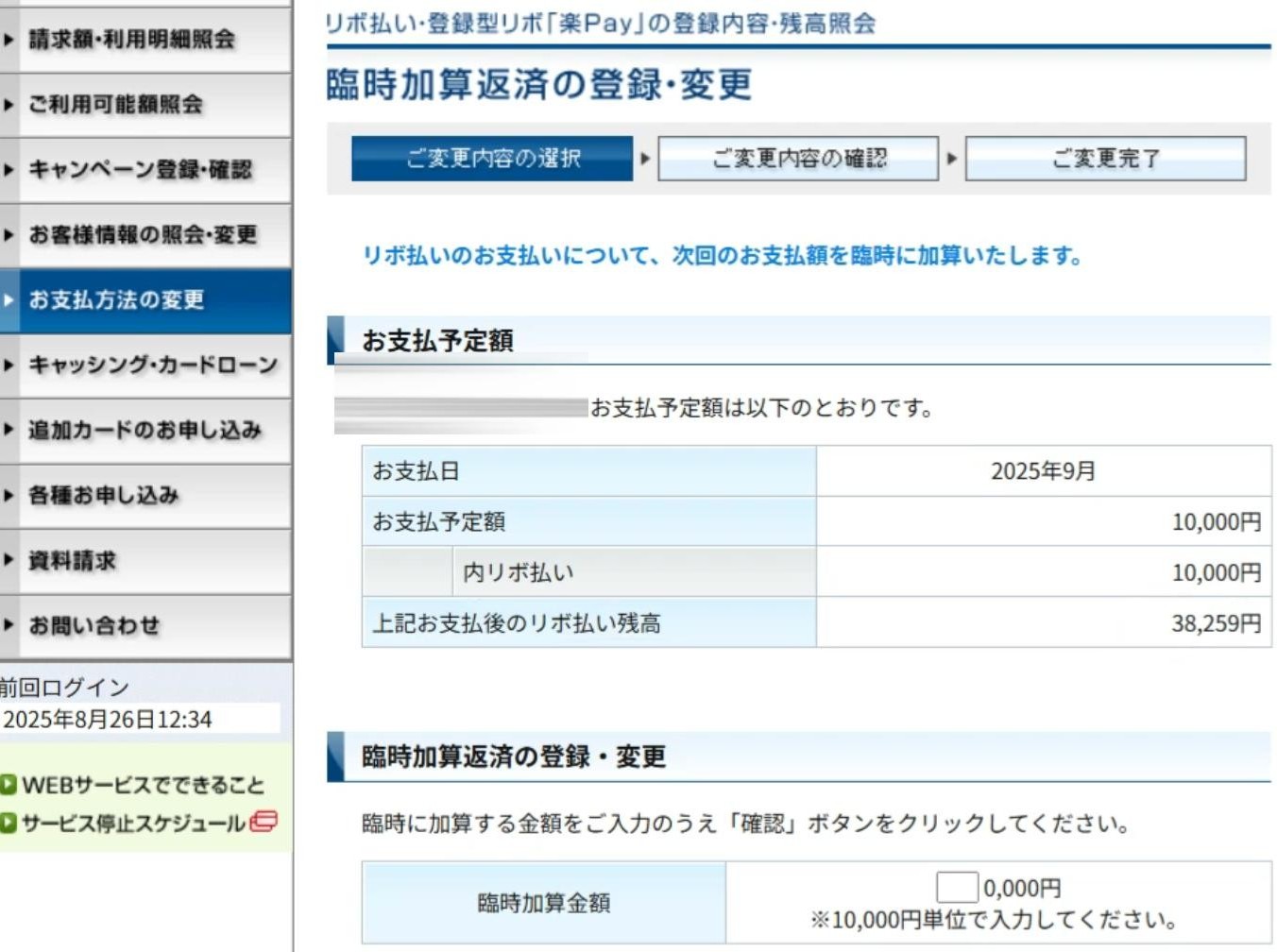Open キャンペーン登録・確認 menu

coord(140,170)
